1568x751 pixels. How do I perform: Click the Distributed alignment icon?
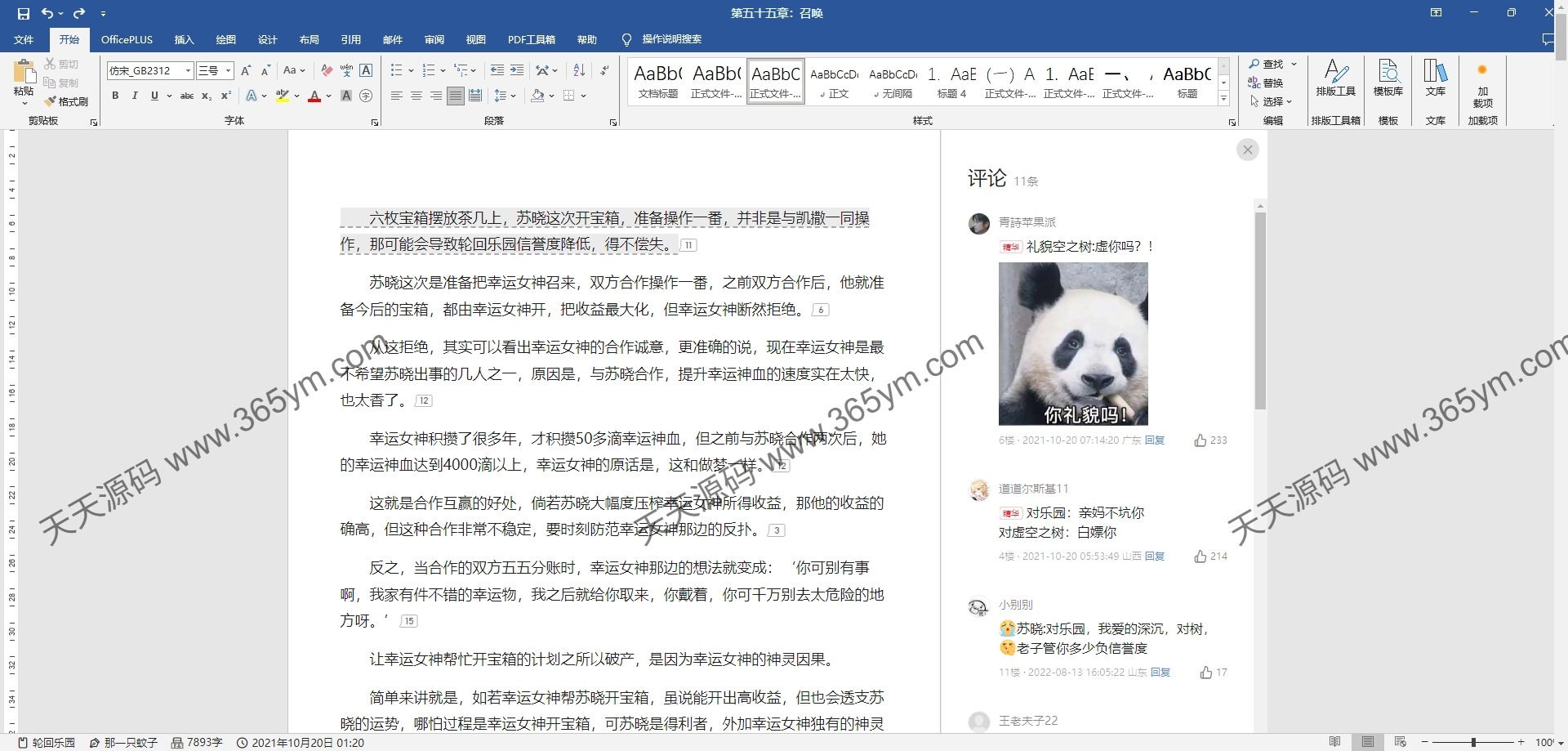tap(475, 96)
